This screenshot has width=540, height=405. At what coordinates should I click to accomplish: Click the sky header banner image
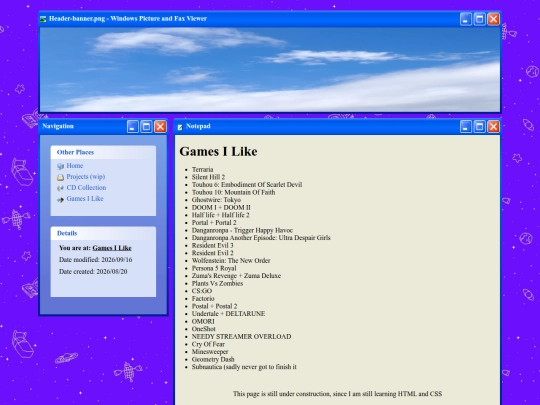[x=270, y=70]
